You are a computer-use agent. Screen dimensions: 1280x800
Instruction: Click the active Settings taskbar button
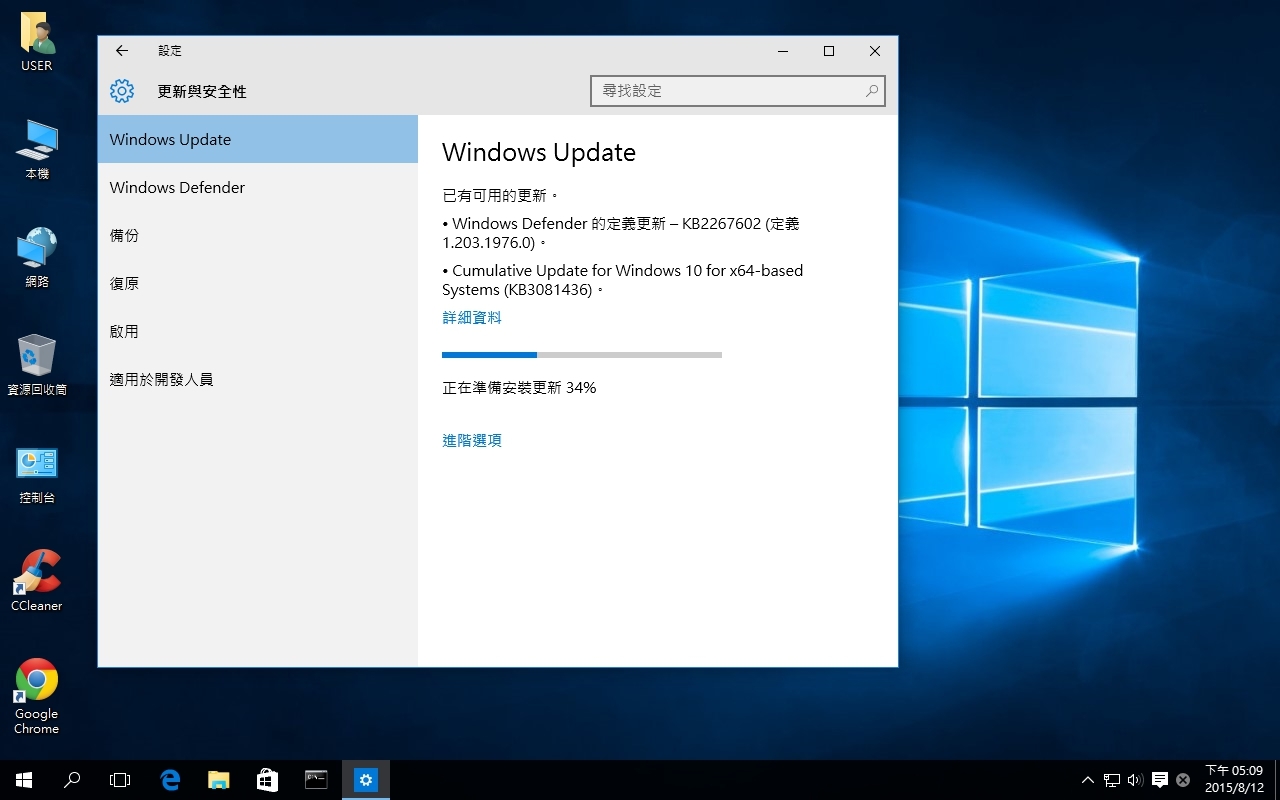point(366,780)
